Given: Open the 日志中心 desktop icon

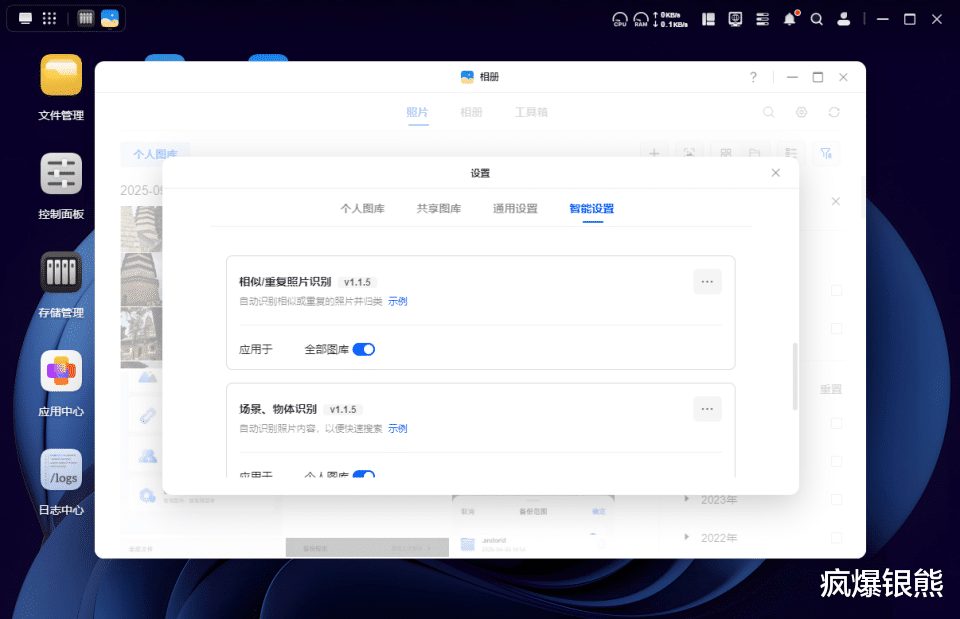Looking at the screenshot, I should coord(61,470).
